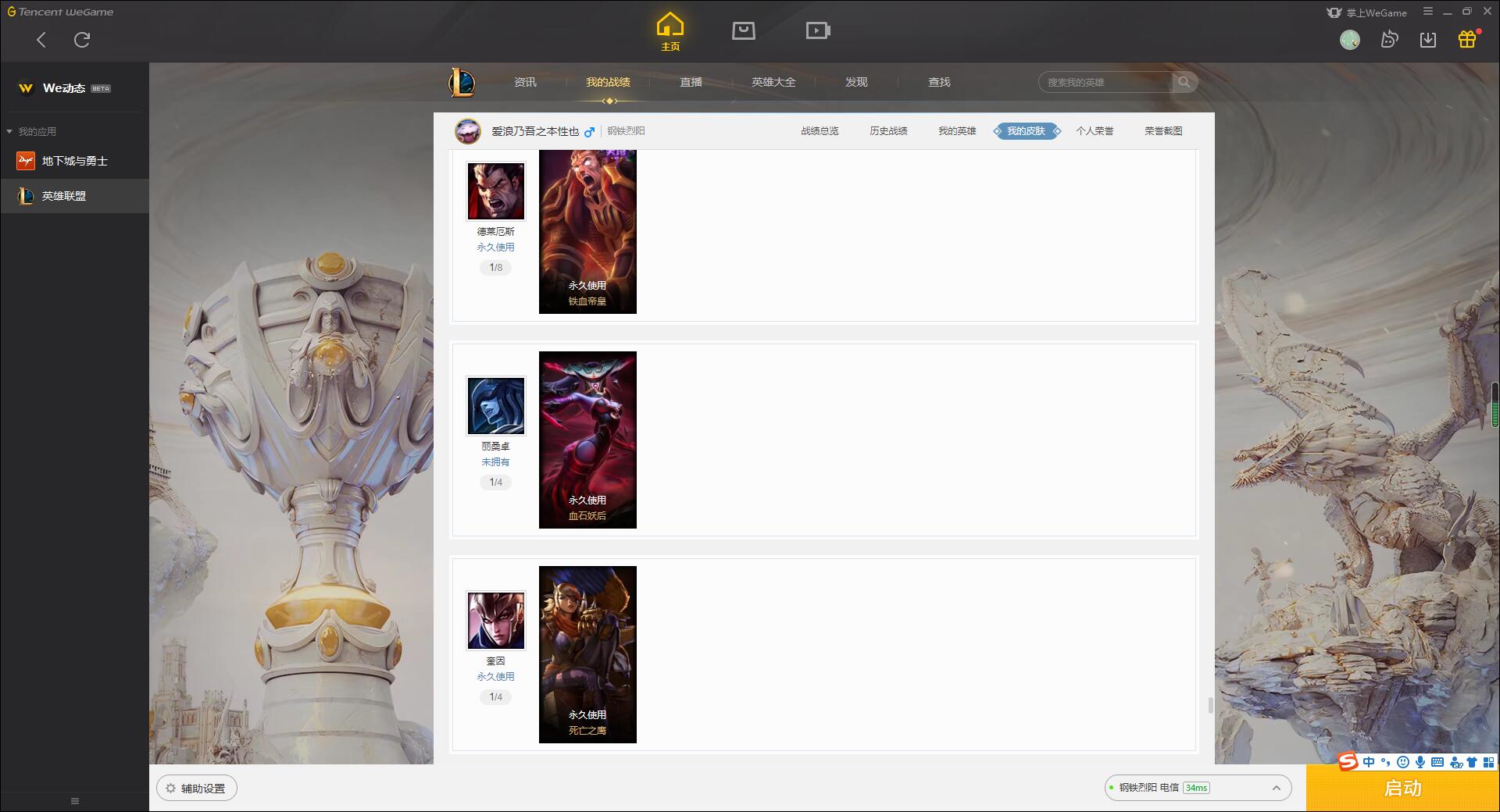Click the magnifier search button
This screenshot has width=1500, height=812.
click(x=1184, y=82)
